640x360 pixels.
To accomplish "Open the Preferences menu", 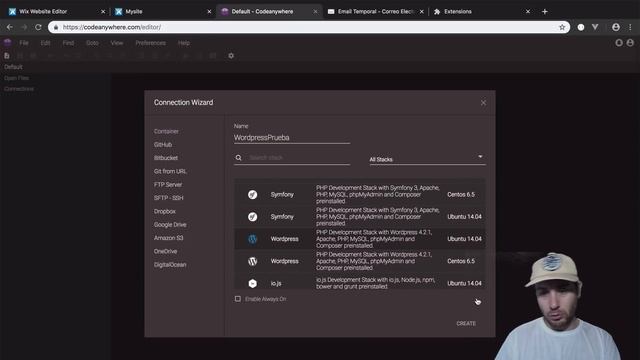I will tap(151, 43).
